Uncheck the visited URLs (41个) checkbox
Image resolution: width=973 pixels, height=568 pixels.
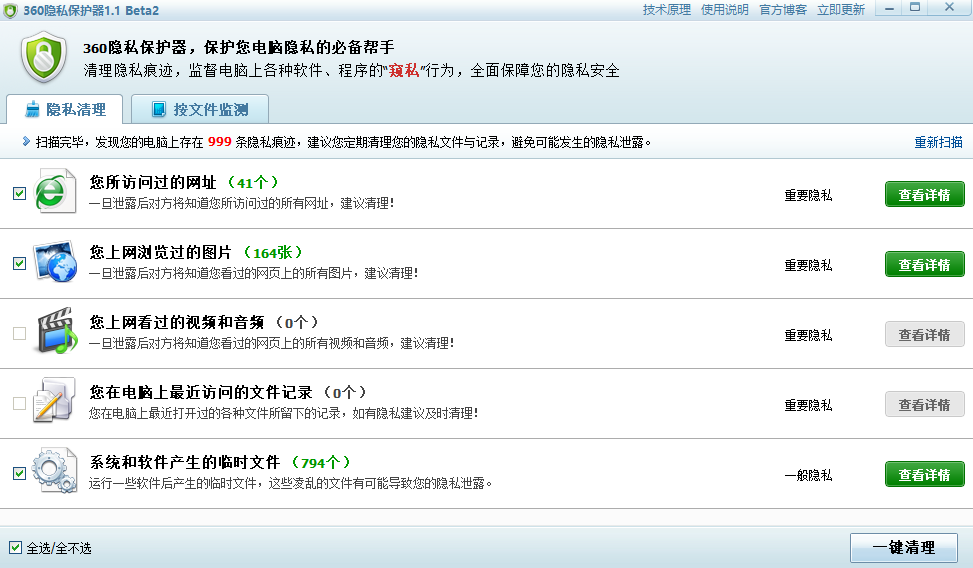(x=19, y=194)
